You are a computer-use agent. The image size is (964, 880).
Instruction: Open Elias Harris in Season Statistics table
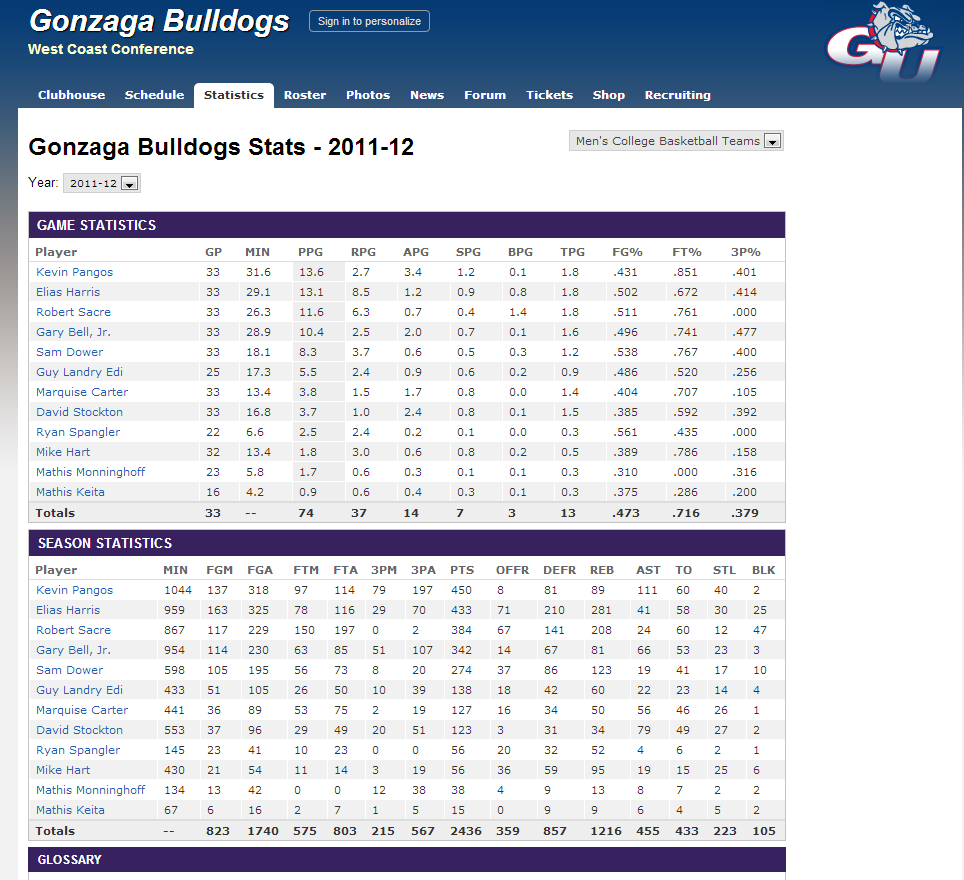coord(68,610)
